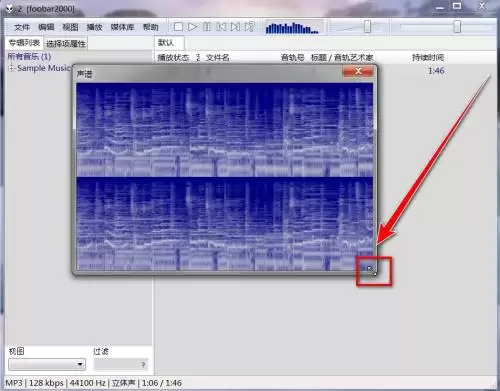Click the random playback button
This screenshot has width=500, height=391.
(x=250, y=27)
